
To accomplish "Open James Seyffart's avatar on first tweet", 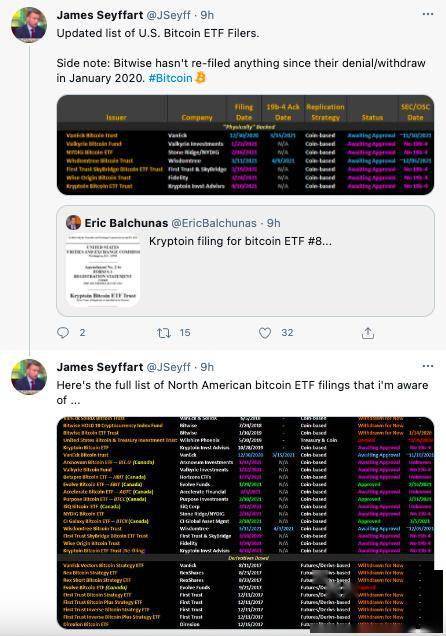I will 29,25.
